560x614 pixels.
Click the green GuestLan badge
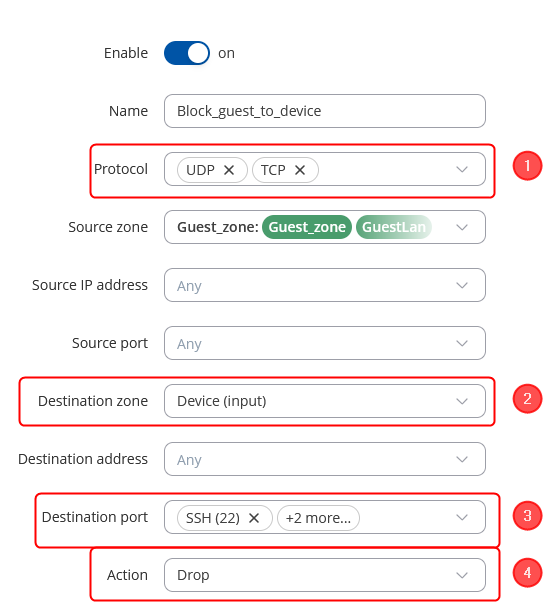[394, 227]
